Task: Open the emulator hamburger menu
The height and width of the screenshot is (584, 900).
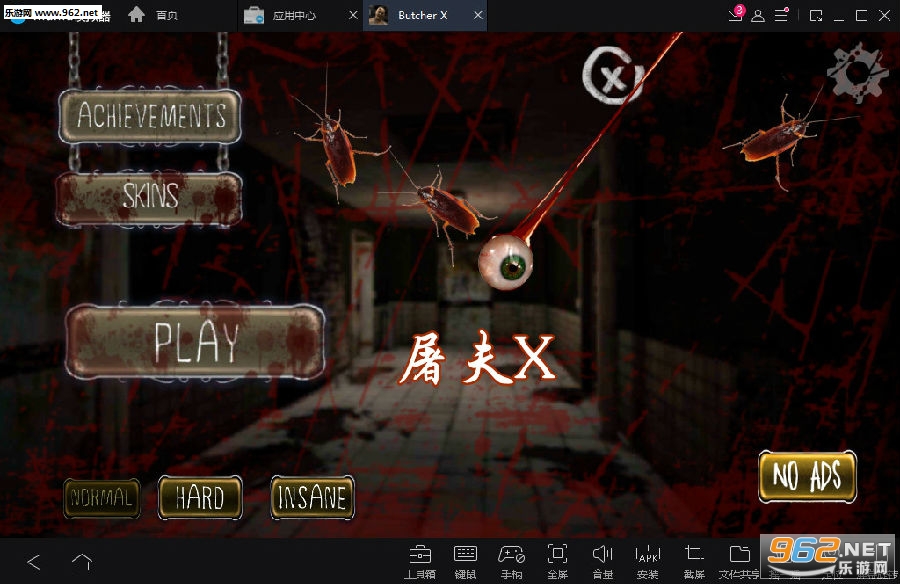Action: click(x=781, y=15)
